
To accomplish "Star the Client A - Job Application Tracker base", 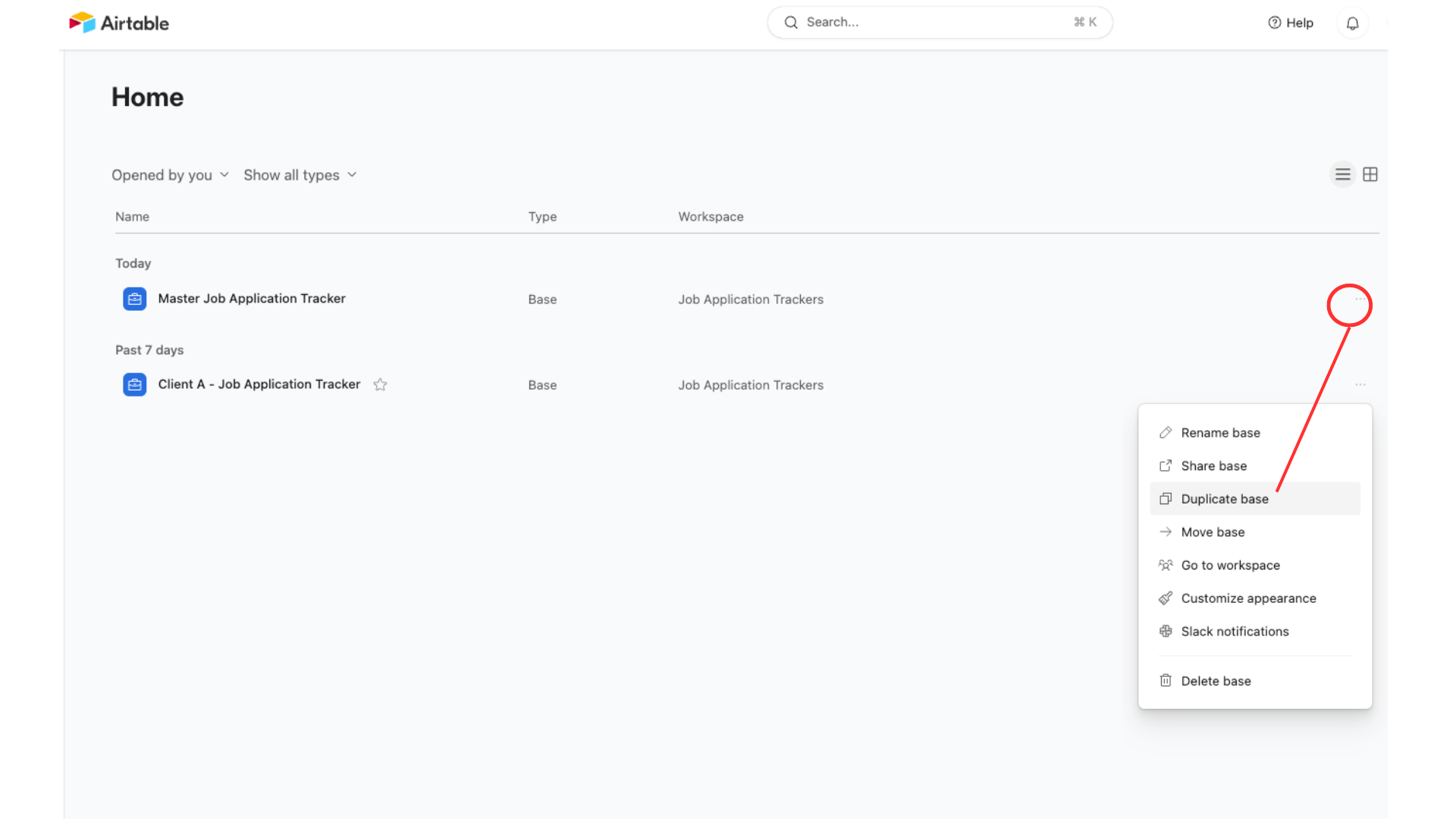I will pos(380,384).
